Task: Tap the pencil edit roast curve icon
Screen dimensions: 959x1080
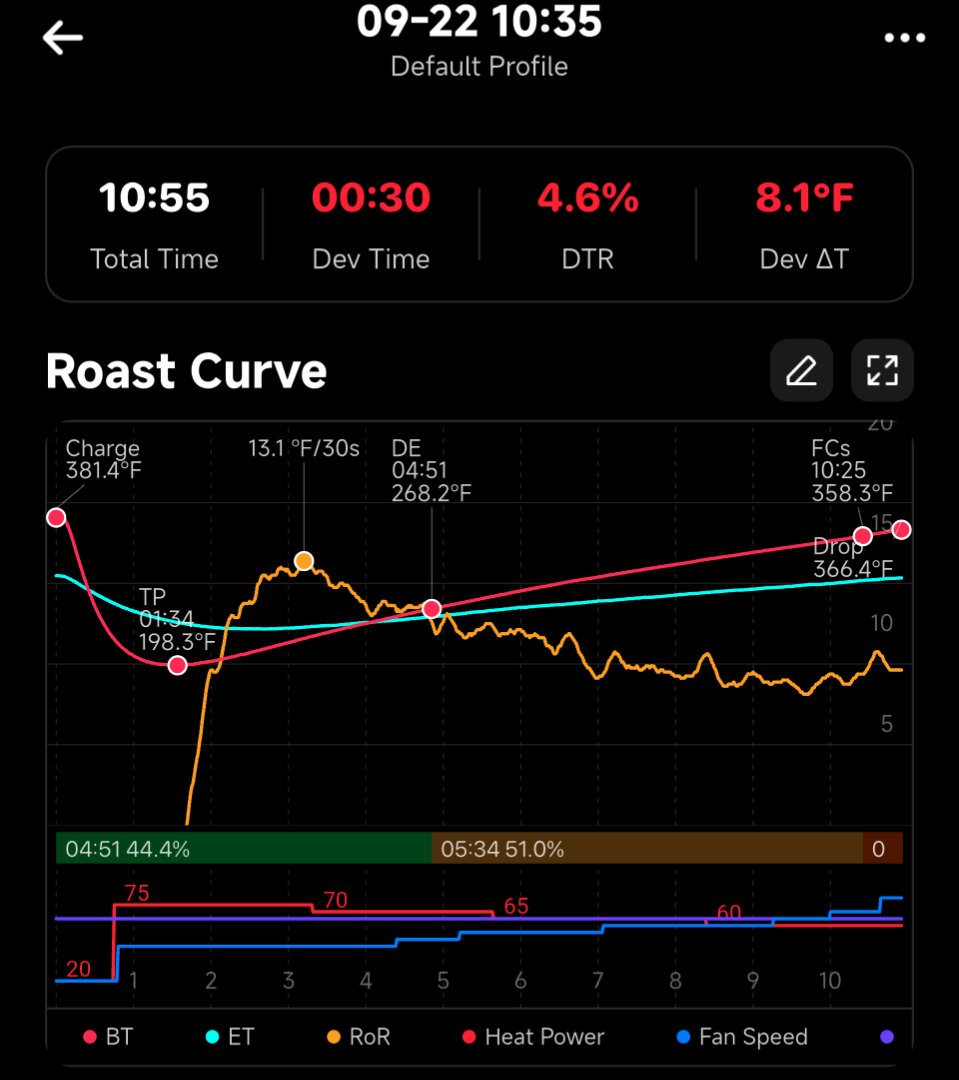Action: [x=801, y=371]
